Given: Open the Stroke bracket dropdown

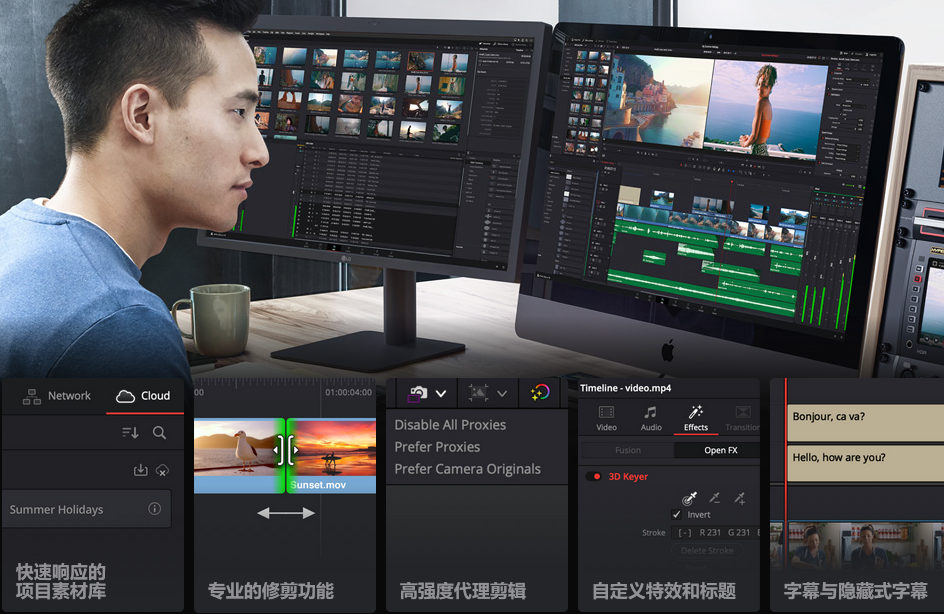Looking at the screenshot, I should pyautogui.click(x=684, y=532).
